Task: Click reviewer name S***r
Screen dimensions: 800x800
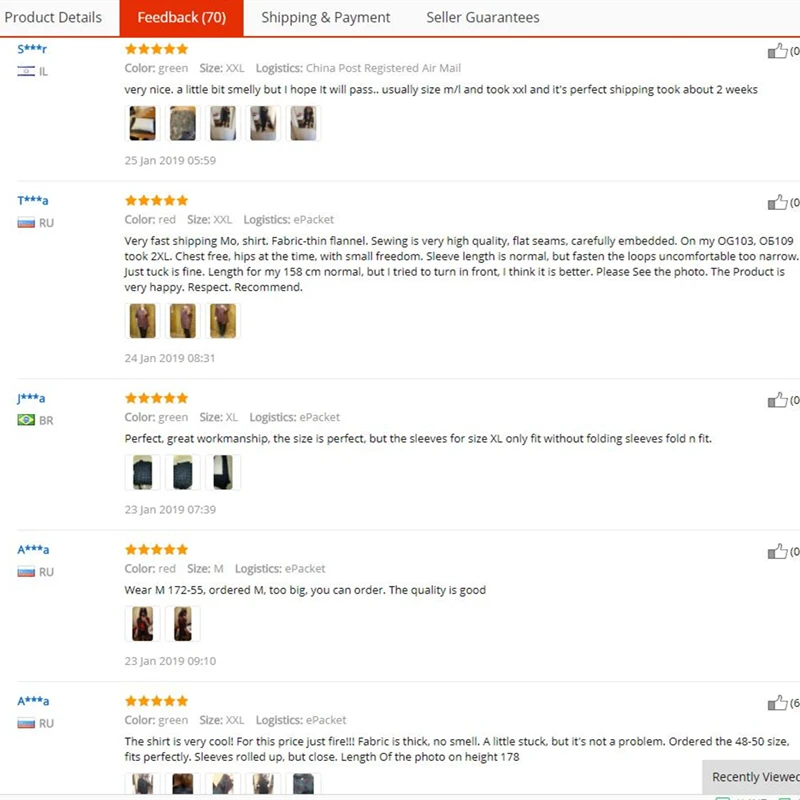Action: (32, 49)
